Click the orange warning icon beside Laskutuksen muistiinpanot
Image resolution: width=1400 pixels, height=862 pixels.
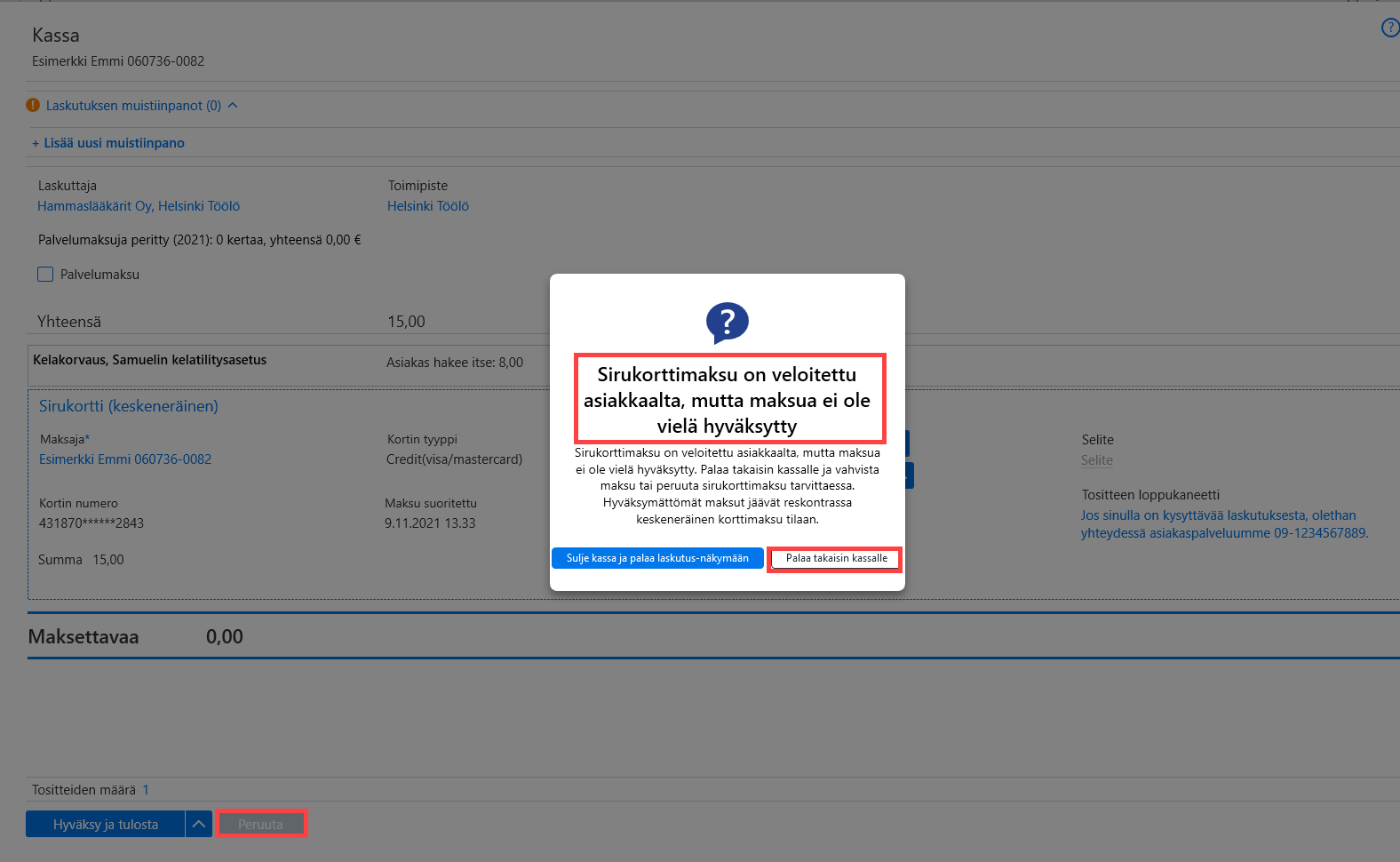pyautogui.click(x=33, y=105)
